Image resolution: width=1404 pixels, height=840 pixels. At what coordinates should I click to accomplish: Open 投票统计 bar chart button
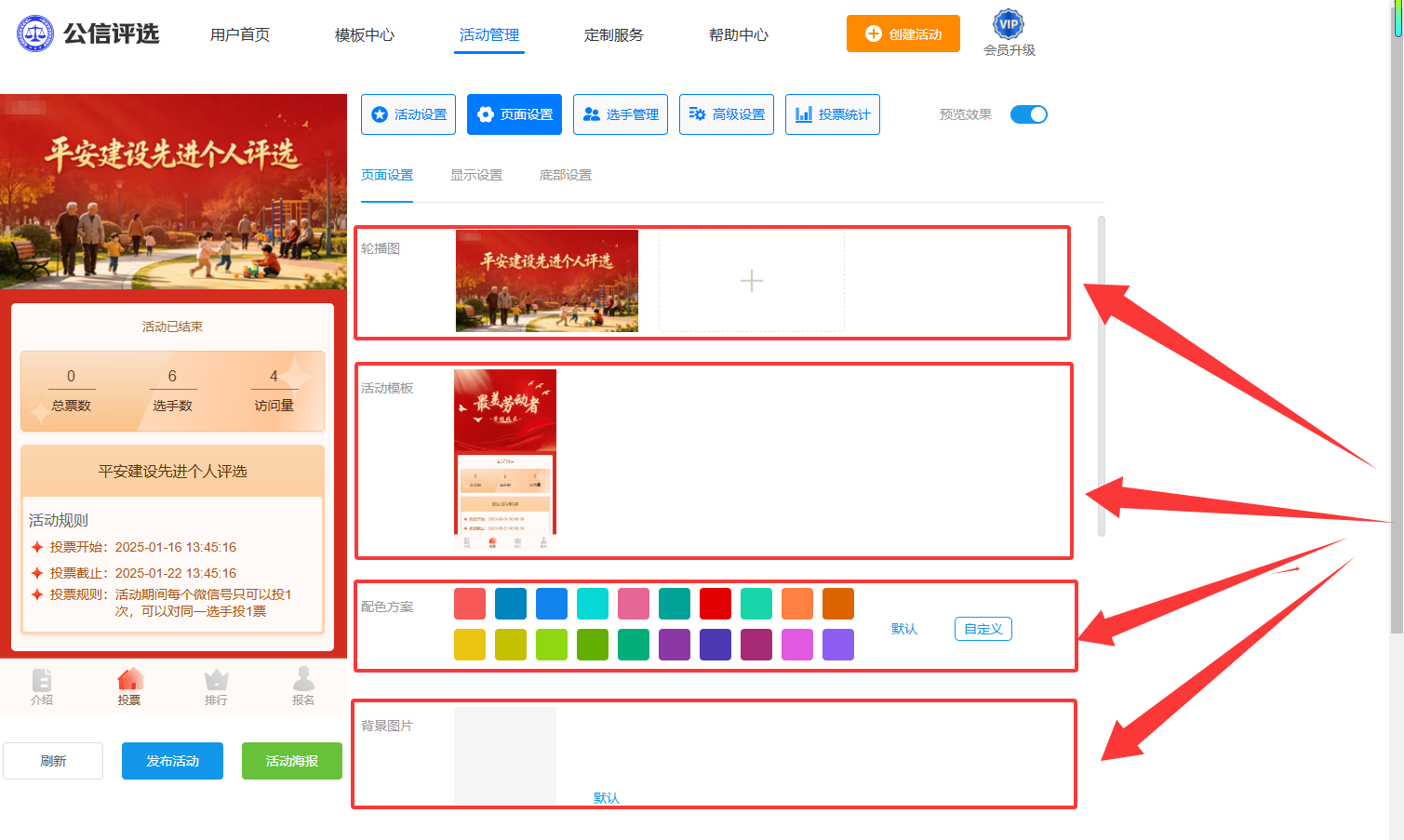pos(833,114)
